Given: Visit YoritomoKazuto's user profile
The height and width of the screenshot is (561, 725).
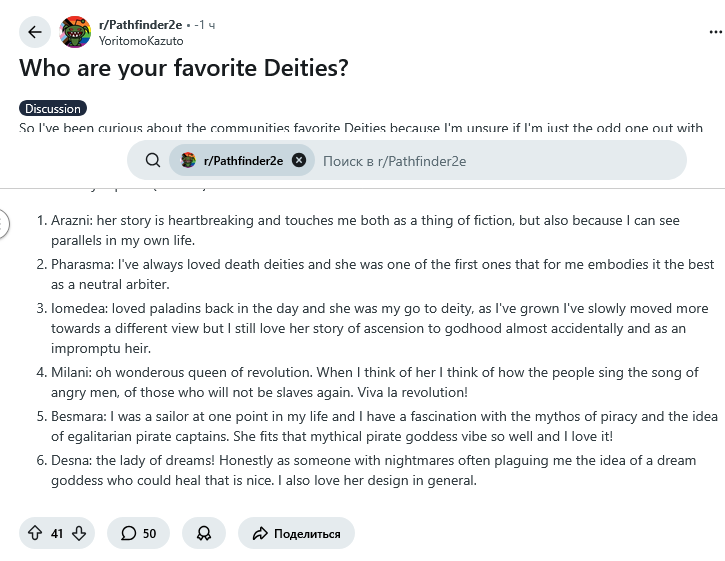Looking at the screenshot, I should [141, 40].
